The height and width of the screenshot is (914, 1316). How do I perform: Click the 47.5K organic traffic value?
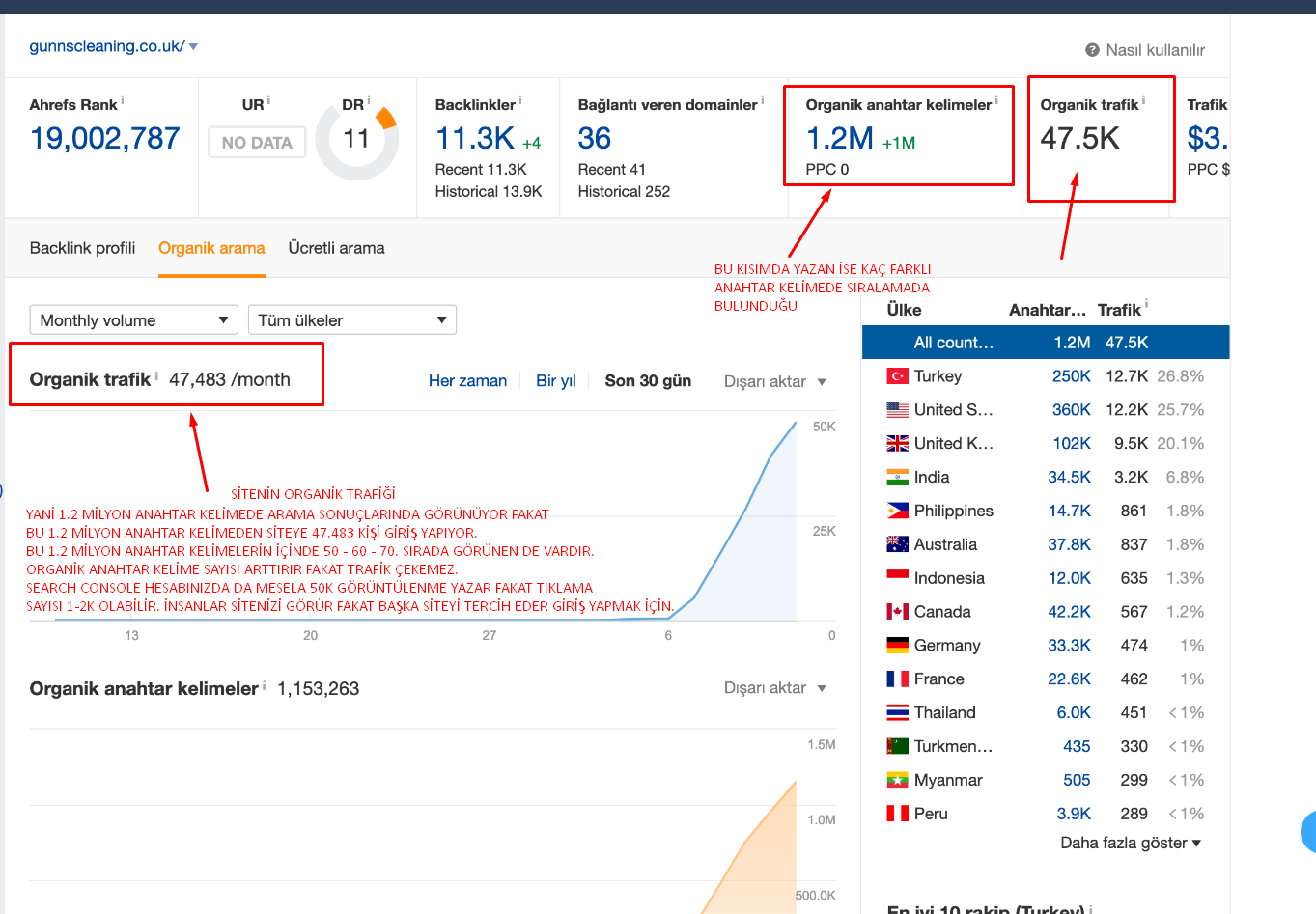tap(1079, 139)
